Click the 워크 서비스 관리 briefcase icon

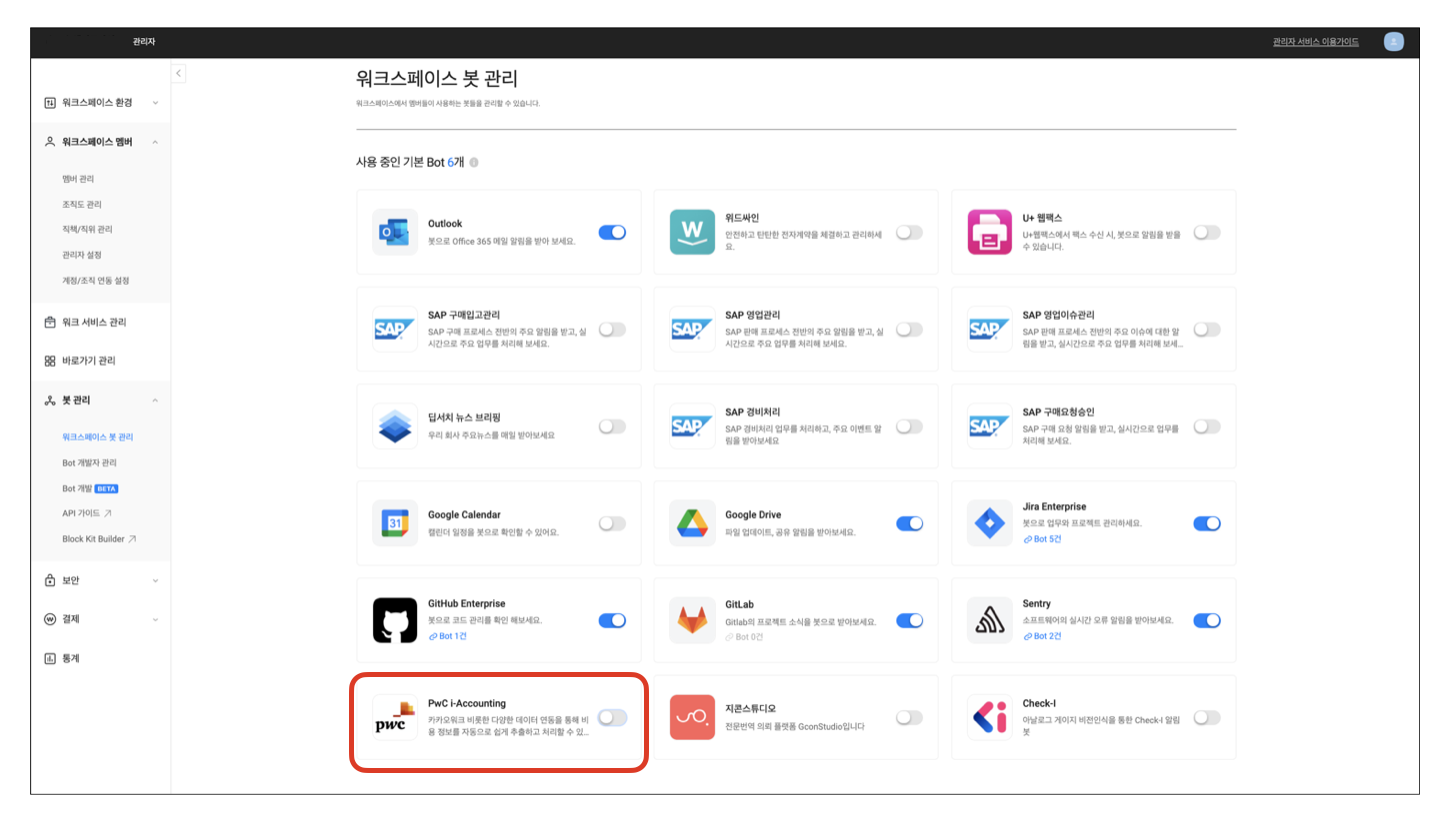click(50, 322)
